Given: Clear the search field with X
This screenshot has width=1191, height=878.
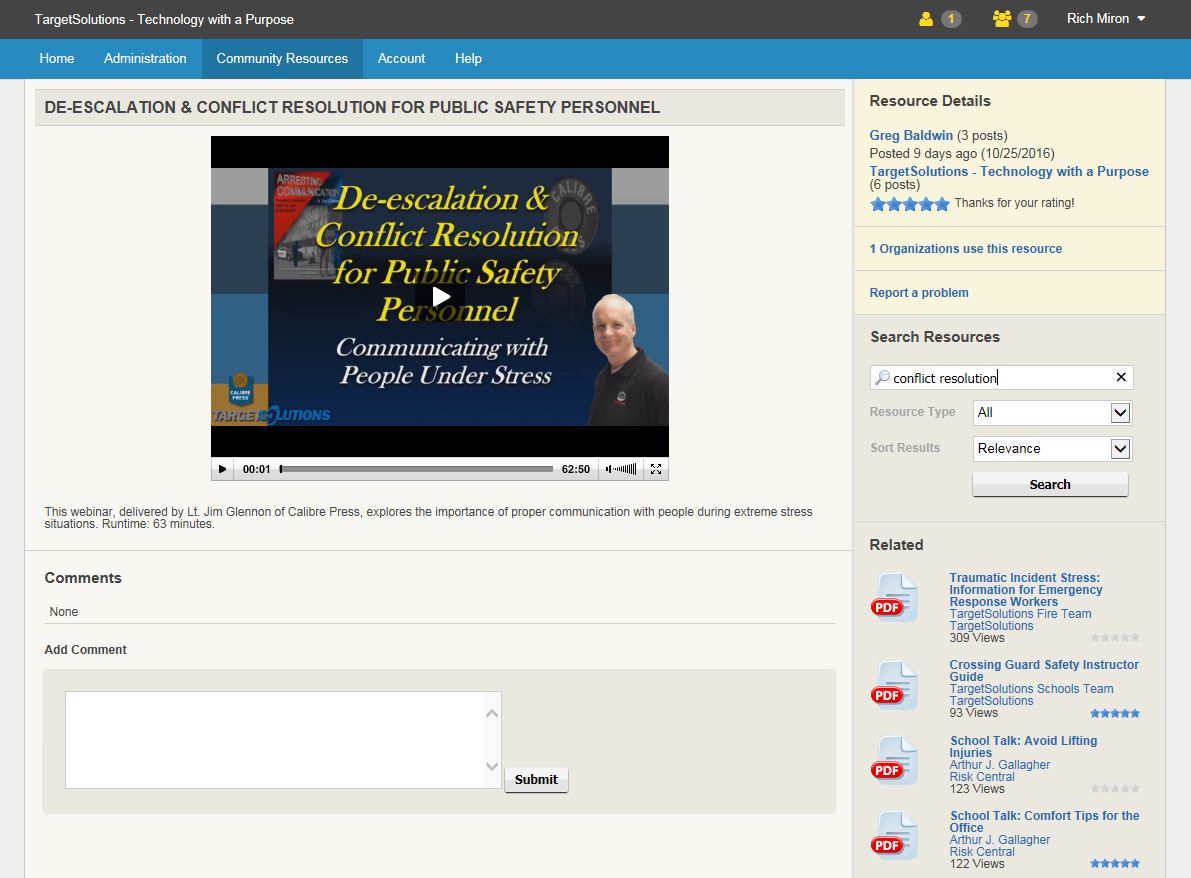Looking at the screenshot, I should [1120, 377].
